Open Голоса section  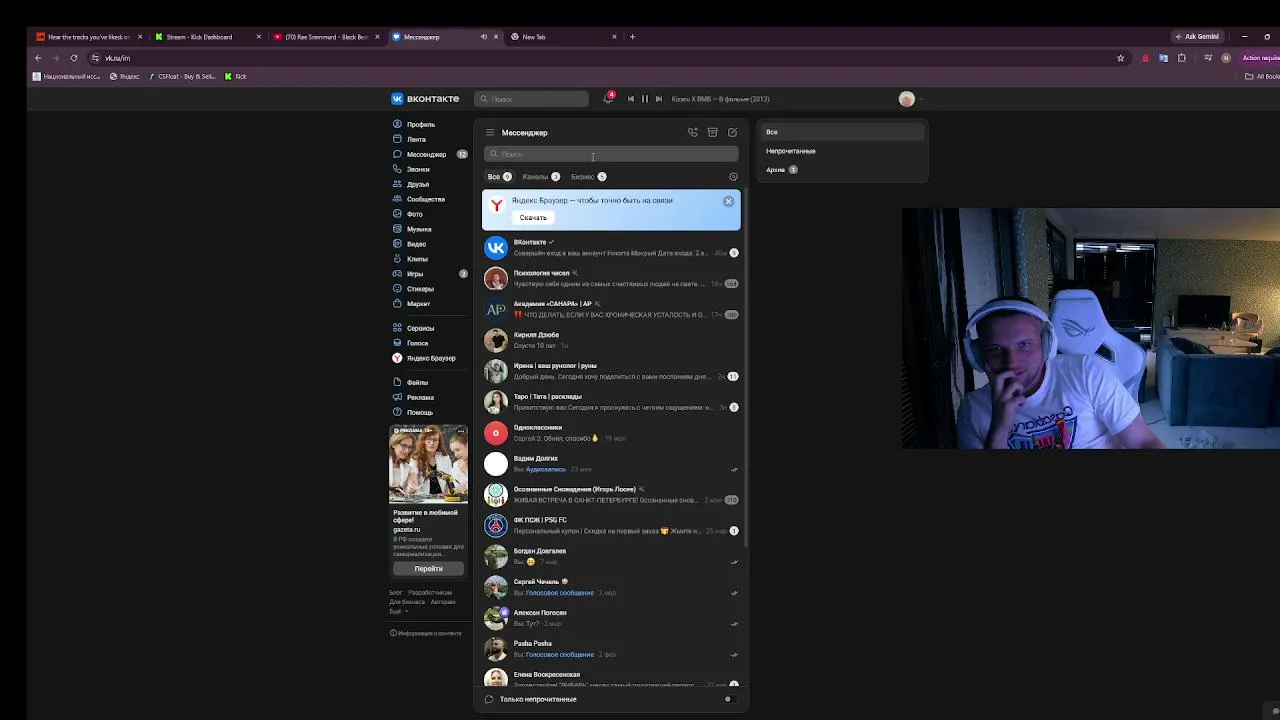coord(417,344)
